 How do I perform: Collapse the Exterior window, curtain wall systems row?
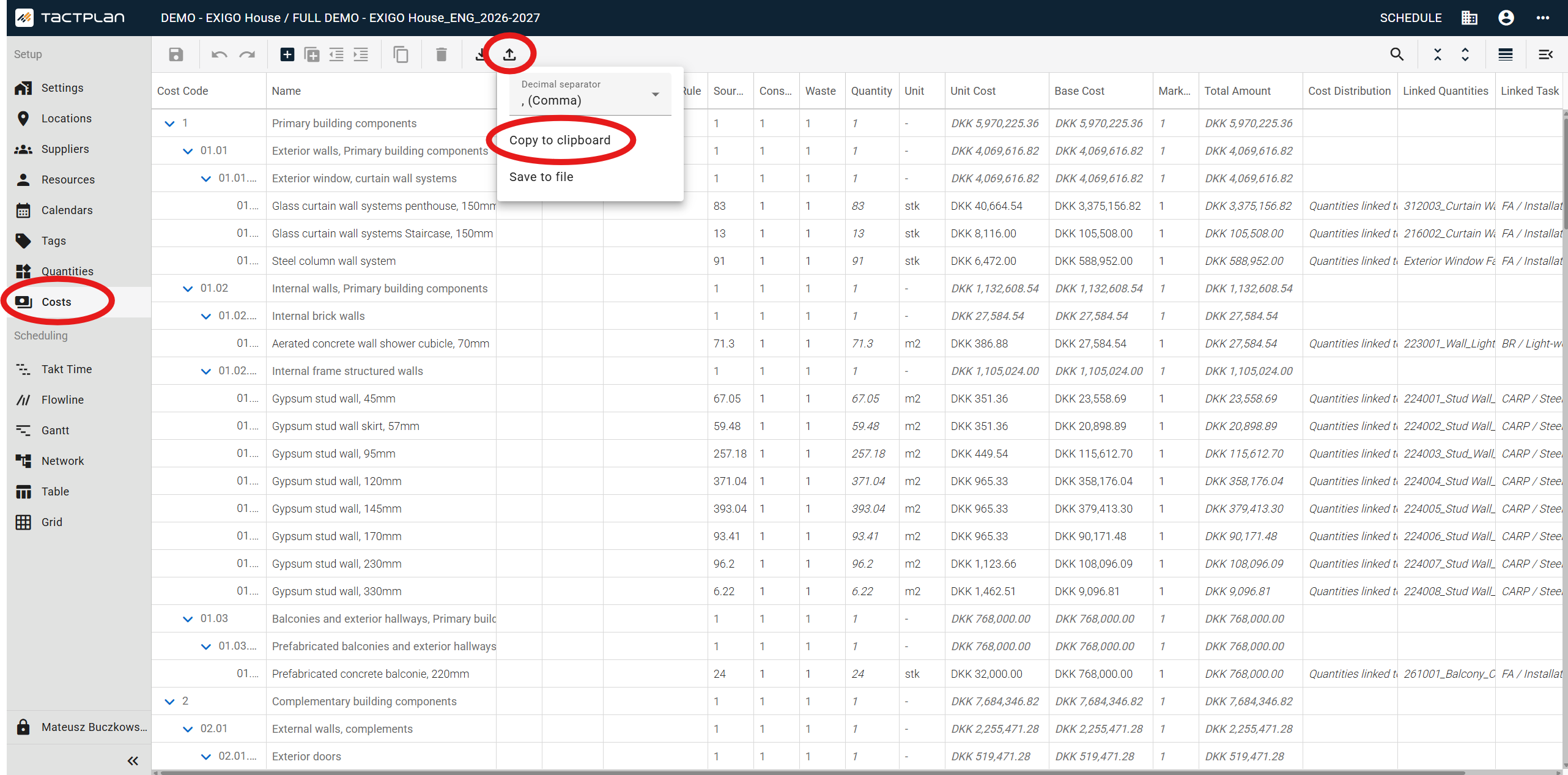pyautogui.click(x=206, y=179)
